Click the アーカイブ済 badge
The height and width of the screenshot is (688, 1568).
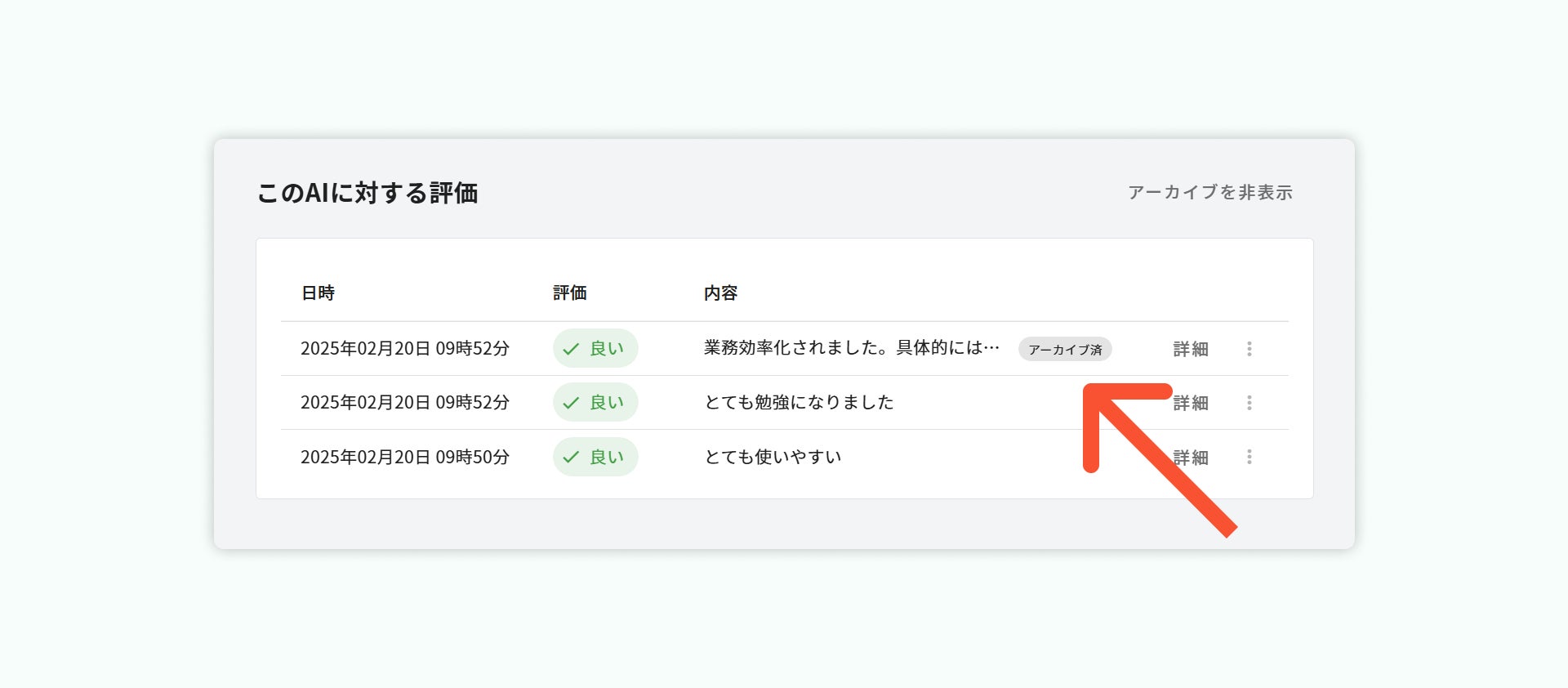tap(1064, 350)
